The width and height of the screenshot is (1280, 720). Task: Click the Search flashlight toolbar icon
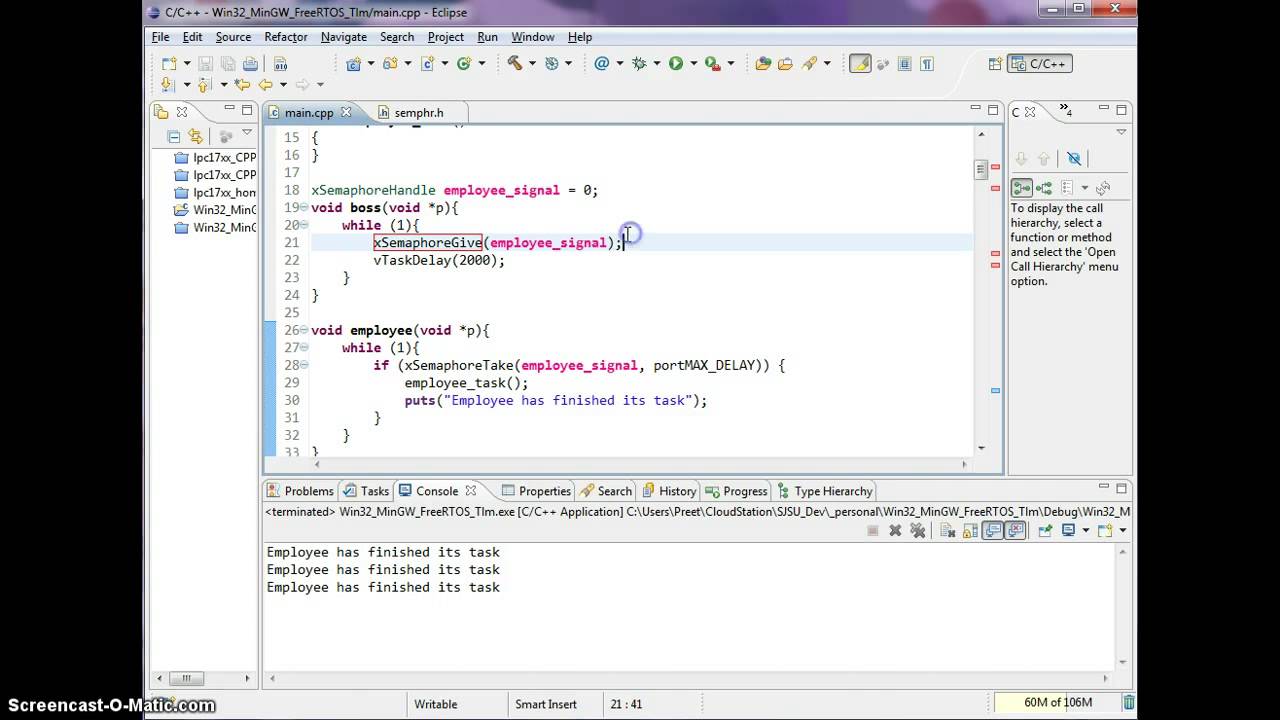810,64
